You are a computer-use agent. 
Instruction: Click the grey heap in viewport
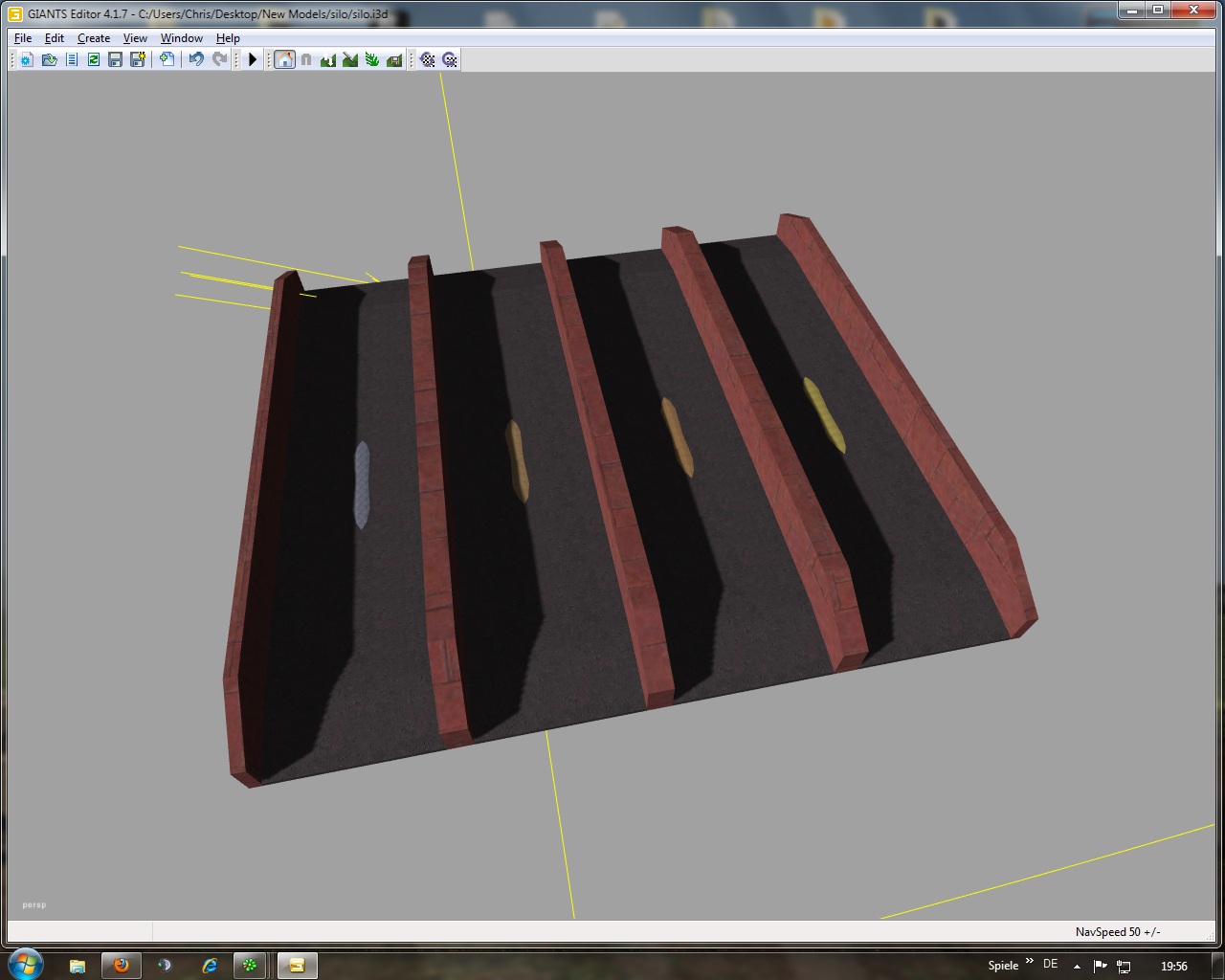point(362,484)
